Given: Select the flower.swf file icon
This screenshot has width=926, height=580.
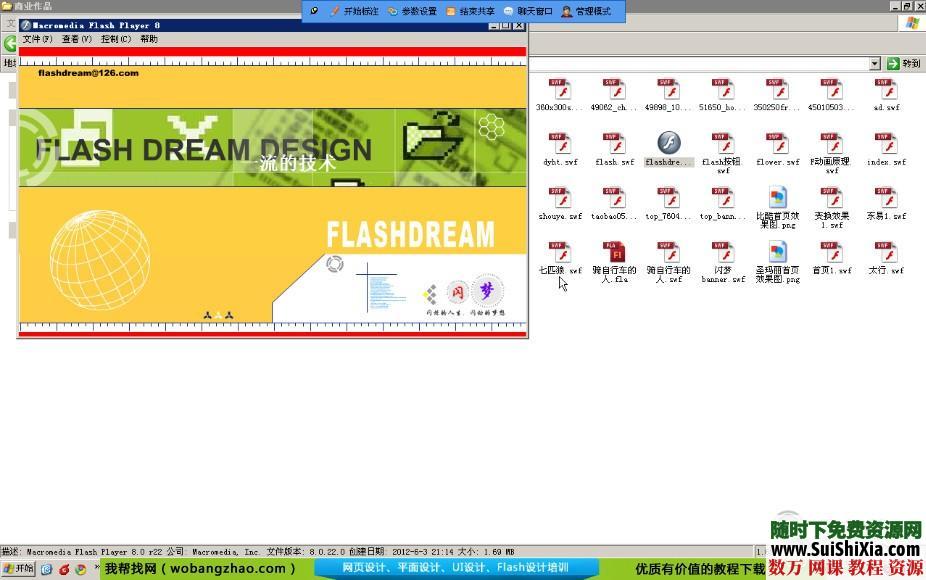Looking at the screenshot, I should (777, 144).
